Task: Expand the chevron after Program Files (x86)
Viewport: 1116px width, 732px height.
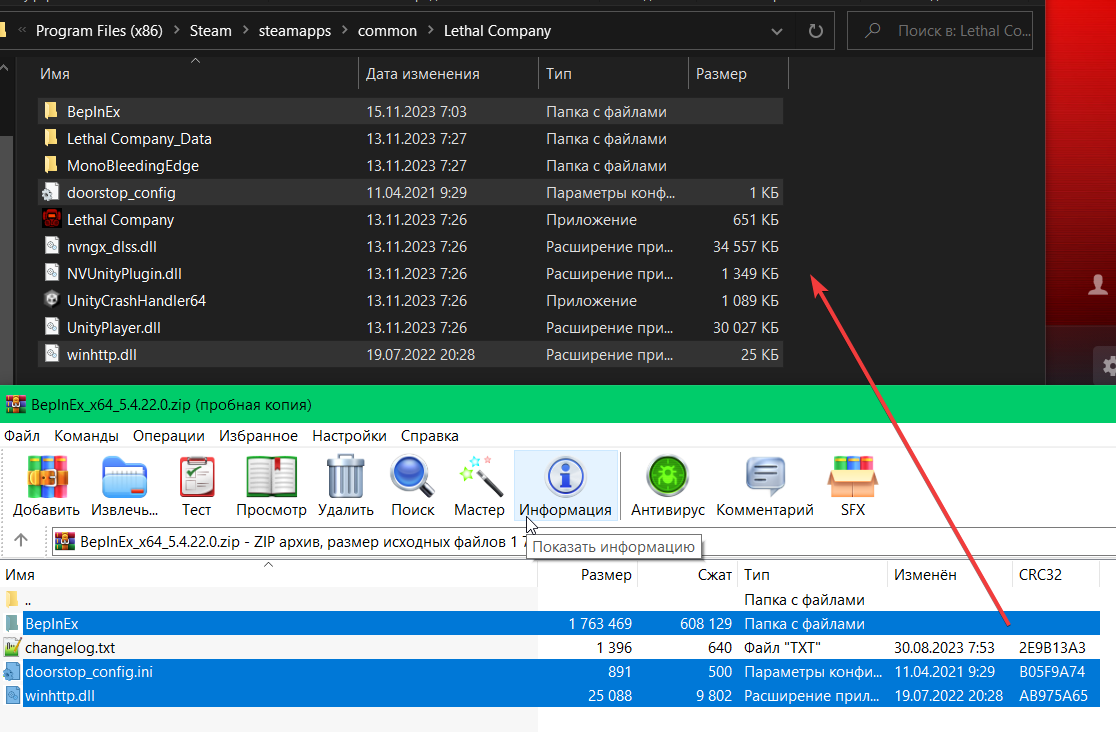Action: (177, 31)
